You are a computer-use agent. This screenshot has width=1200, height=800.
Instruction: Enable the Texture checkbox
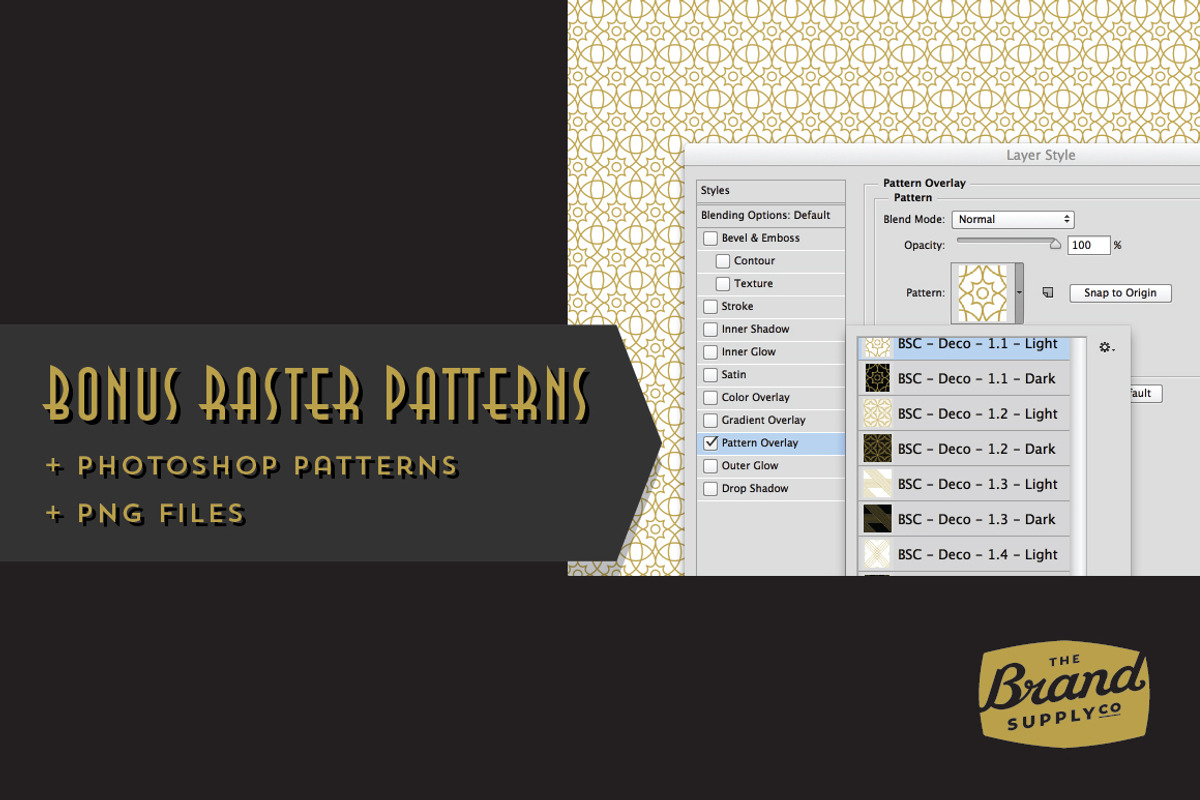tap(723, 284)
